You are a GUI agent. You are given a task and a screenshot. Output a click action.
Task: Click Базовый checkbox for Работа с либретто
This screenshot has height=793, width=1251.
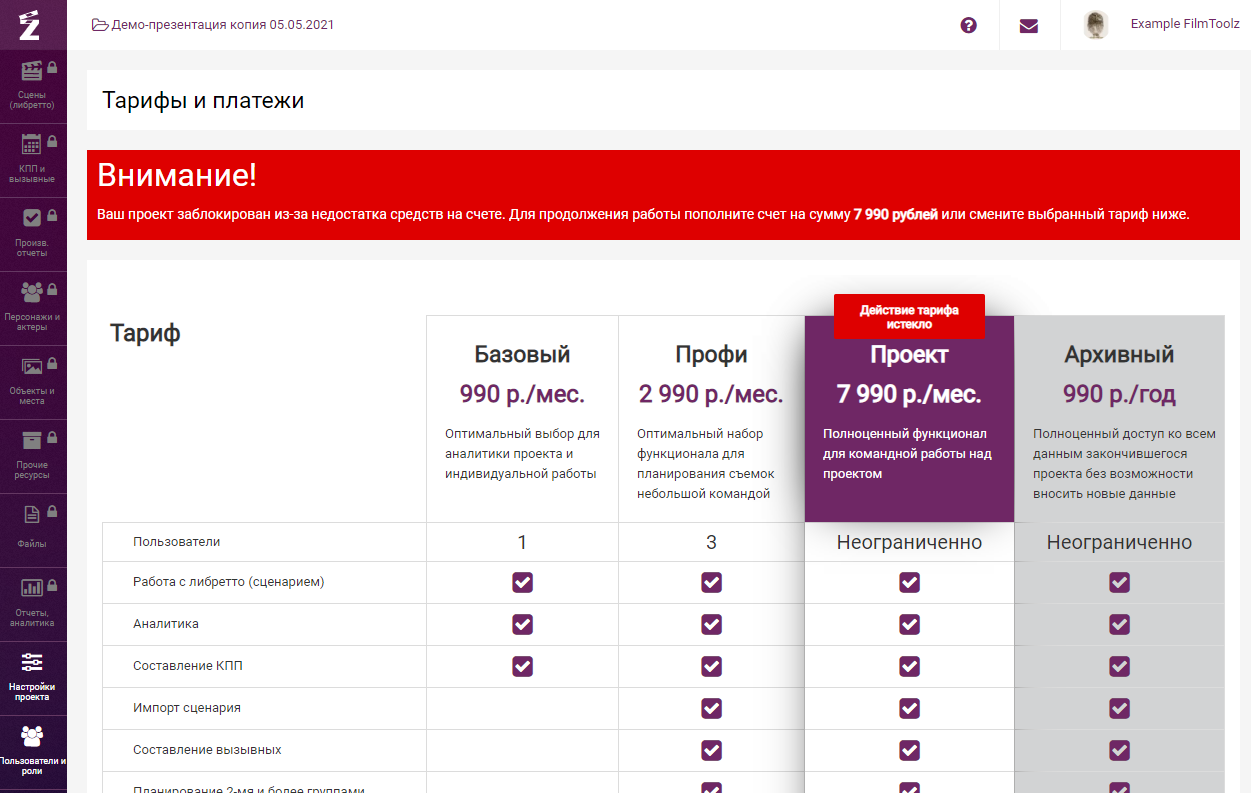pyautogui.click(x=522, y=582)
